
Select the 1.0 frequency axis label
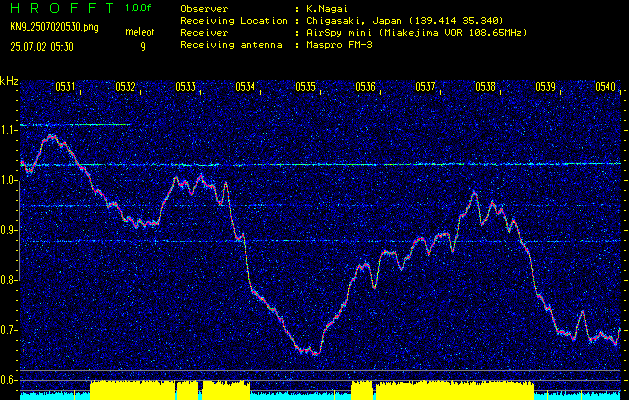pyautogui.click(x=8, y=180)
